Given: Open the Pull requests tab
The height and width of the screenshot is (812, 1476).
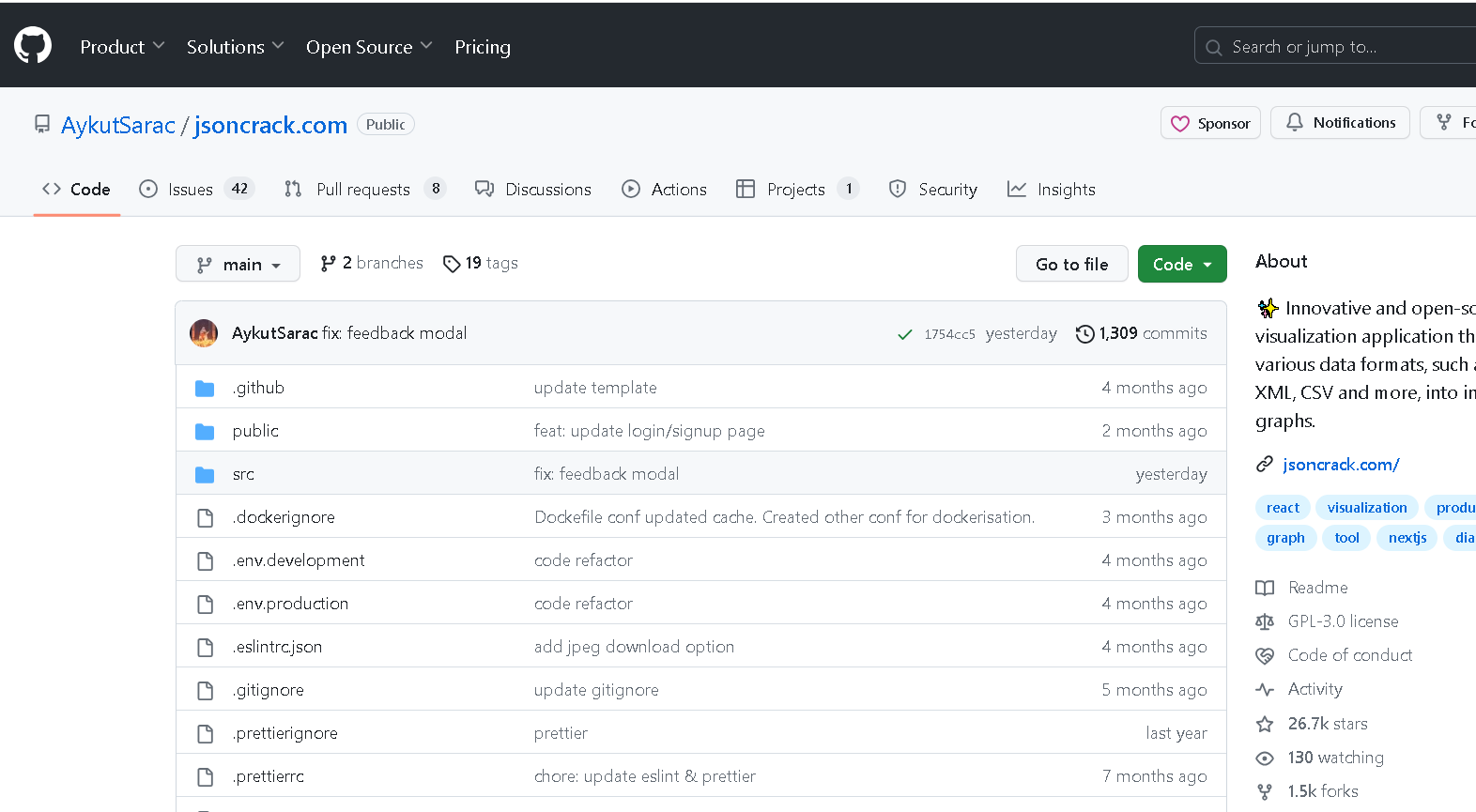Looking at the screenshot, I should coord(363,190).
